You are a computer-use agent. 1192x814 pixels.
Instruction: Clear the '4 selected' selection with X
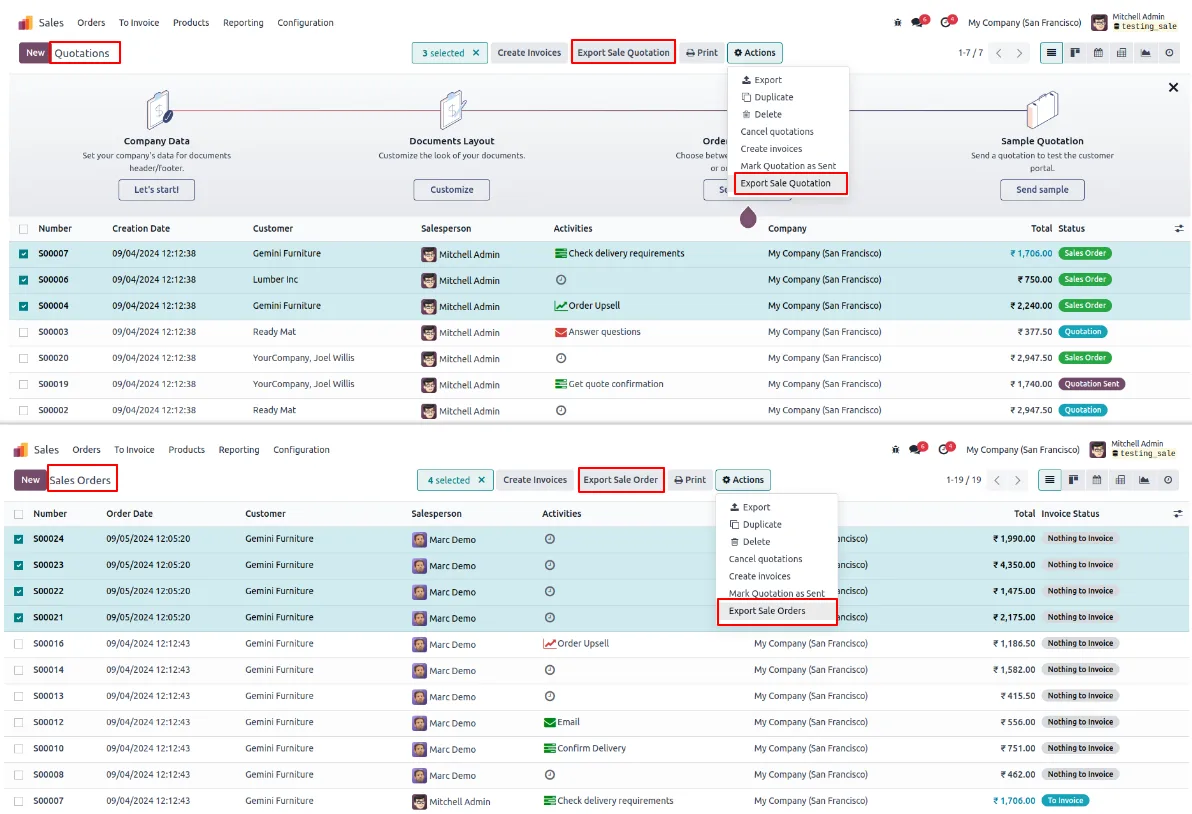pos(481,480)
